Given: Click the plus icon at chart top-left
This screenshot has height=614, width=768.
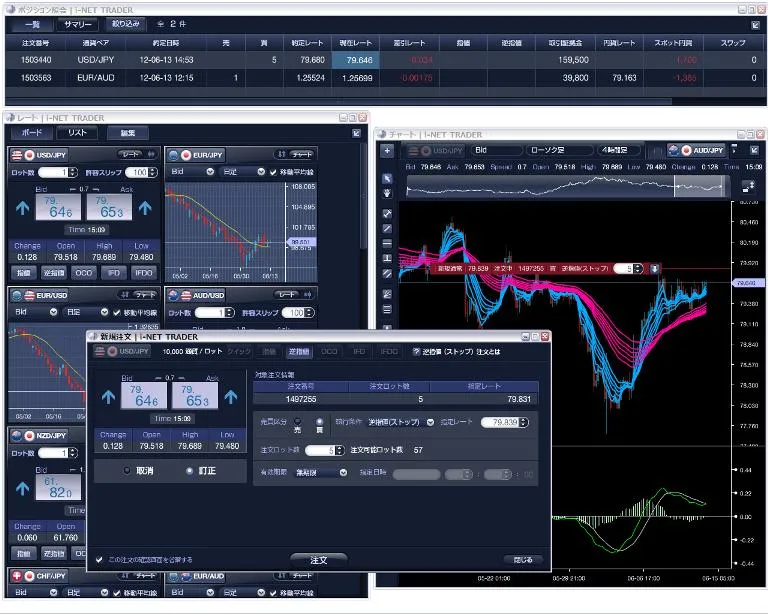Looking at the screenshot, I should click(x=387, y=151).
